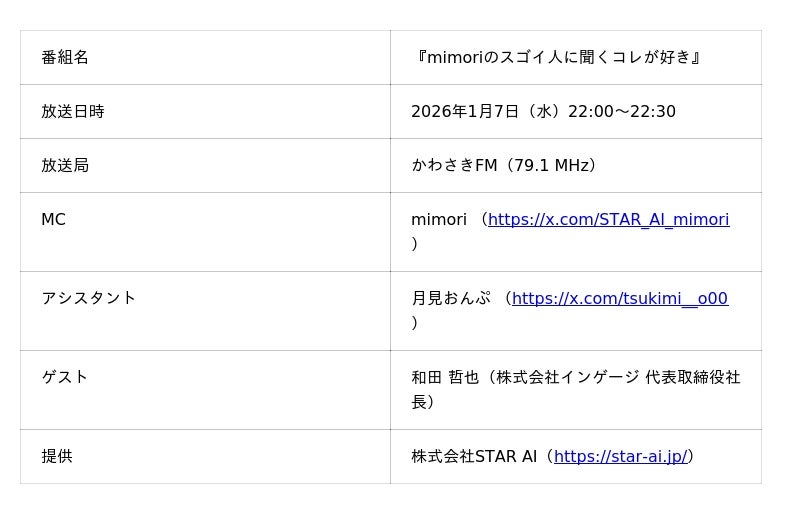Image resolution: width=800 pixels, height=514 pixels.
Task: Open the mimori X profile link
Action: click(x=608, y=220)
